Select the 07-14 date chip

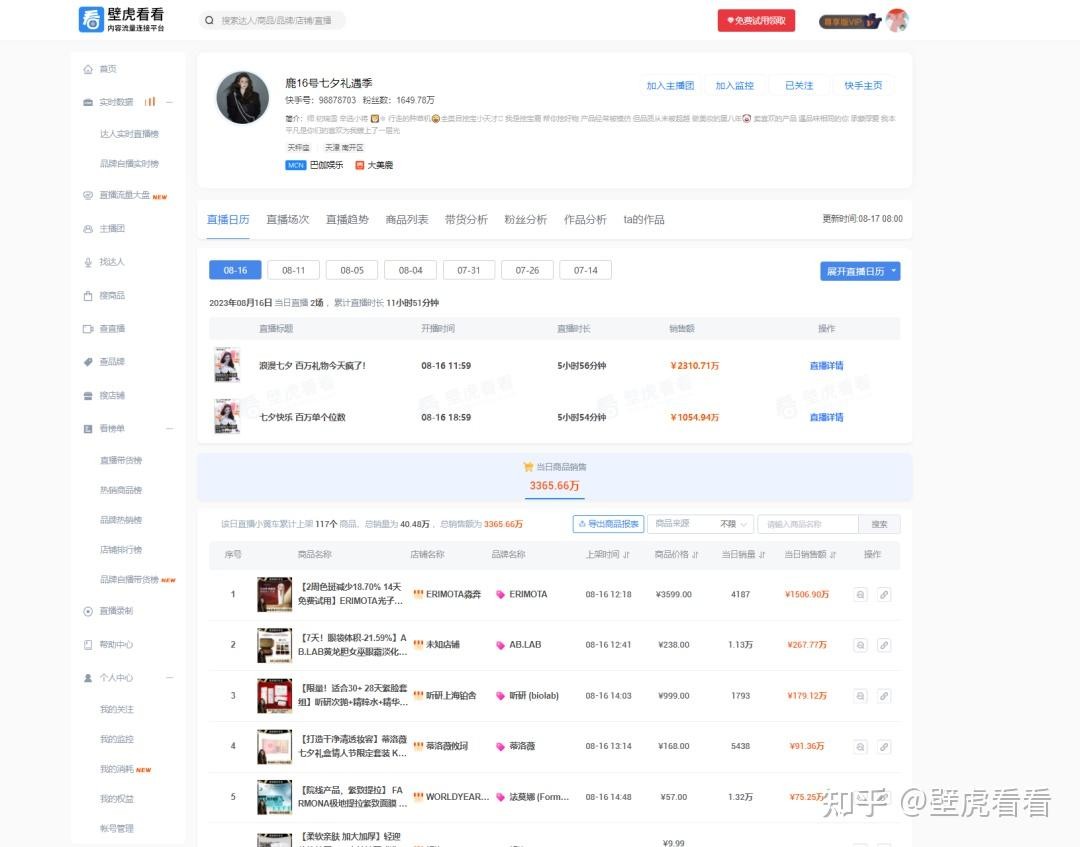click(x=585, y=270)
